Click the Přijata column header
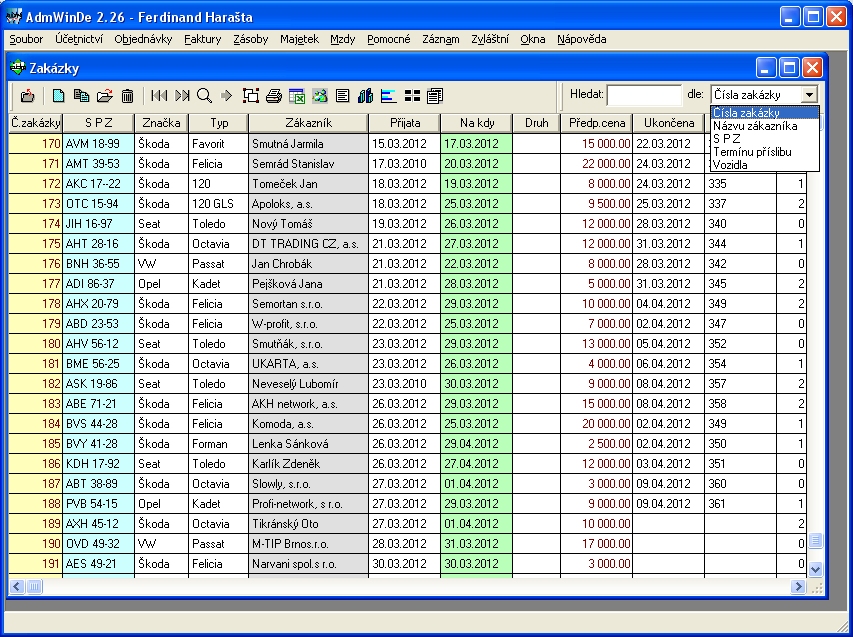This screenshot has width=853, height=637. point(405,123)
